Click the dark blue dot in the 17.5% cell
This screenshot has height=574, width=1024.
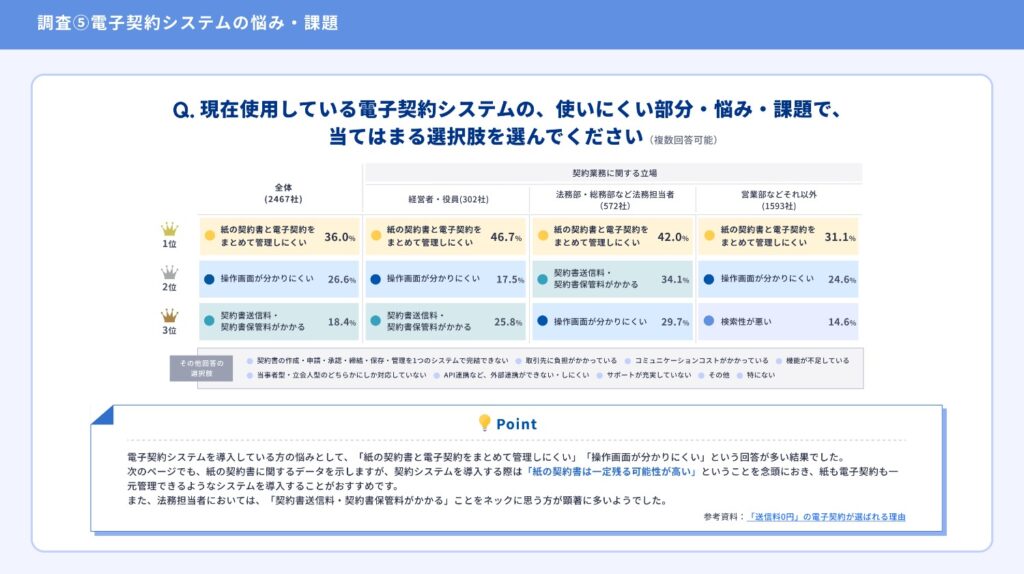[x=376, y=279]
